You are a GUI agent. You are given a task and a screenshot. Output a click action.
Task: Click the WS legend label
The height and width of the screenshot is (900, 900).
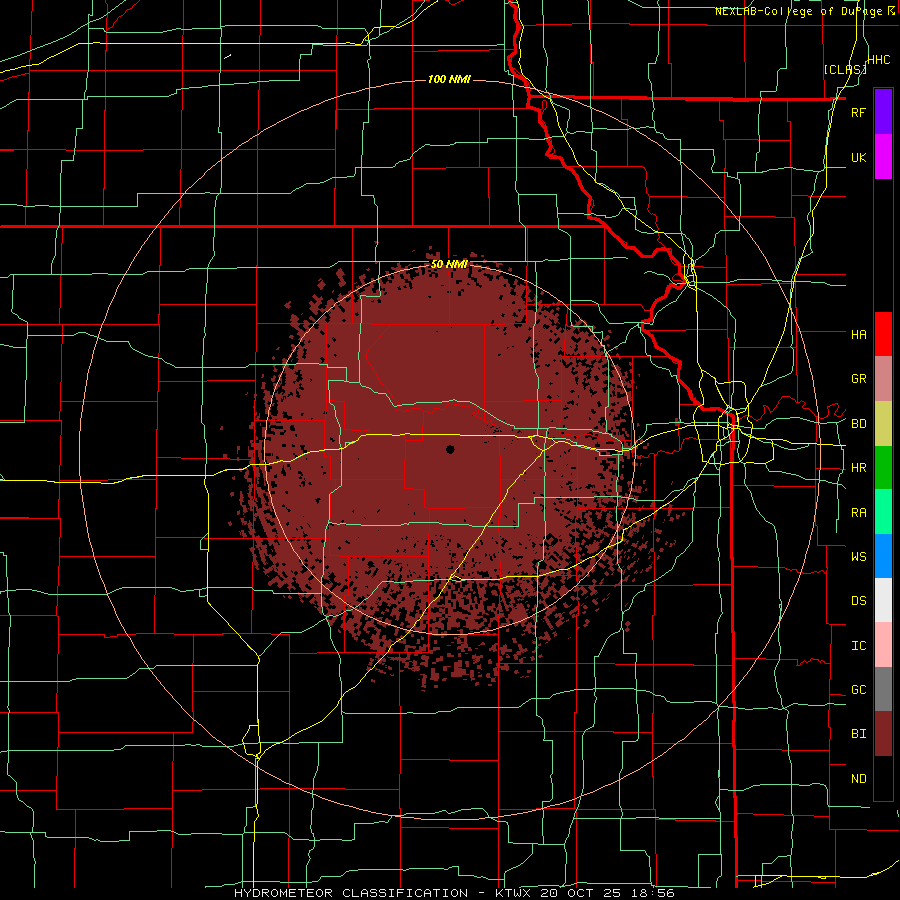[x=858, y=556]
